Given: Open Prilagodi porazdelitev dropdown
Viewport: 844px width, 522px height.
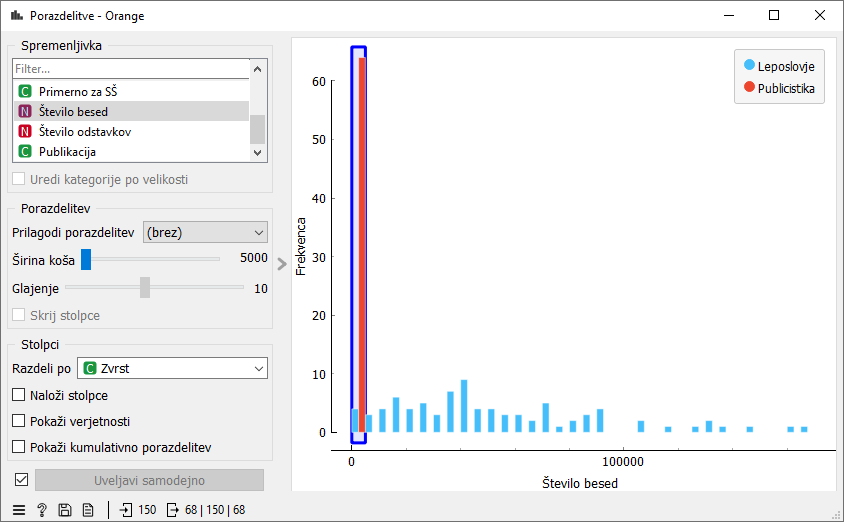Looking at the screenshot, I should pos(205,232).
